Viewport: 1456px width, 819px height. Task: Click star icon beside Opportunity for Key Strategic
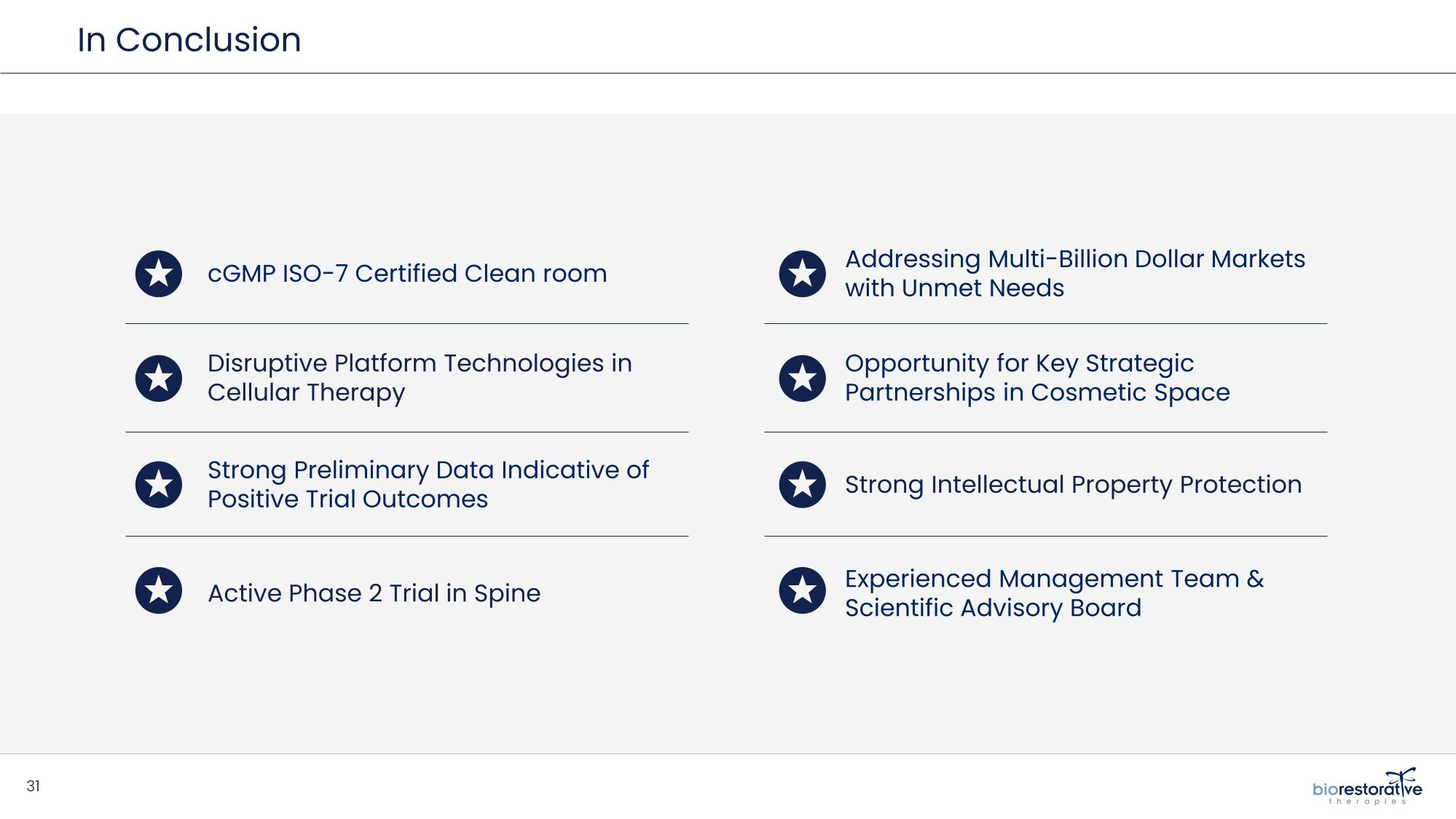(803, 379)
